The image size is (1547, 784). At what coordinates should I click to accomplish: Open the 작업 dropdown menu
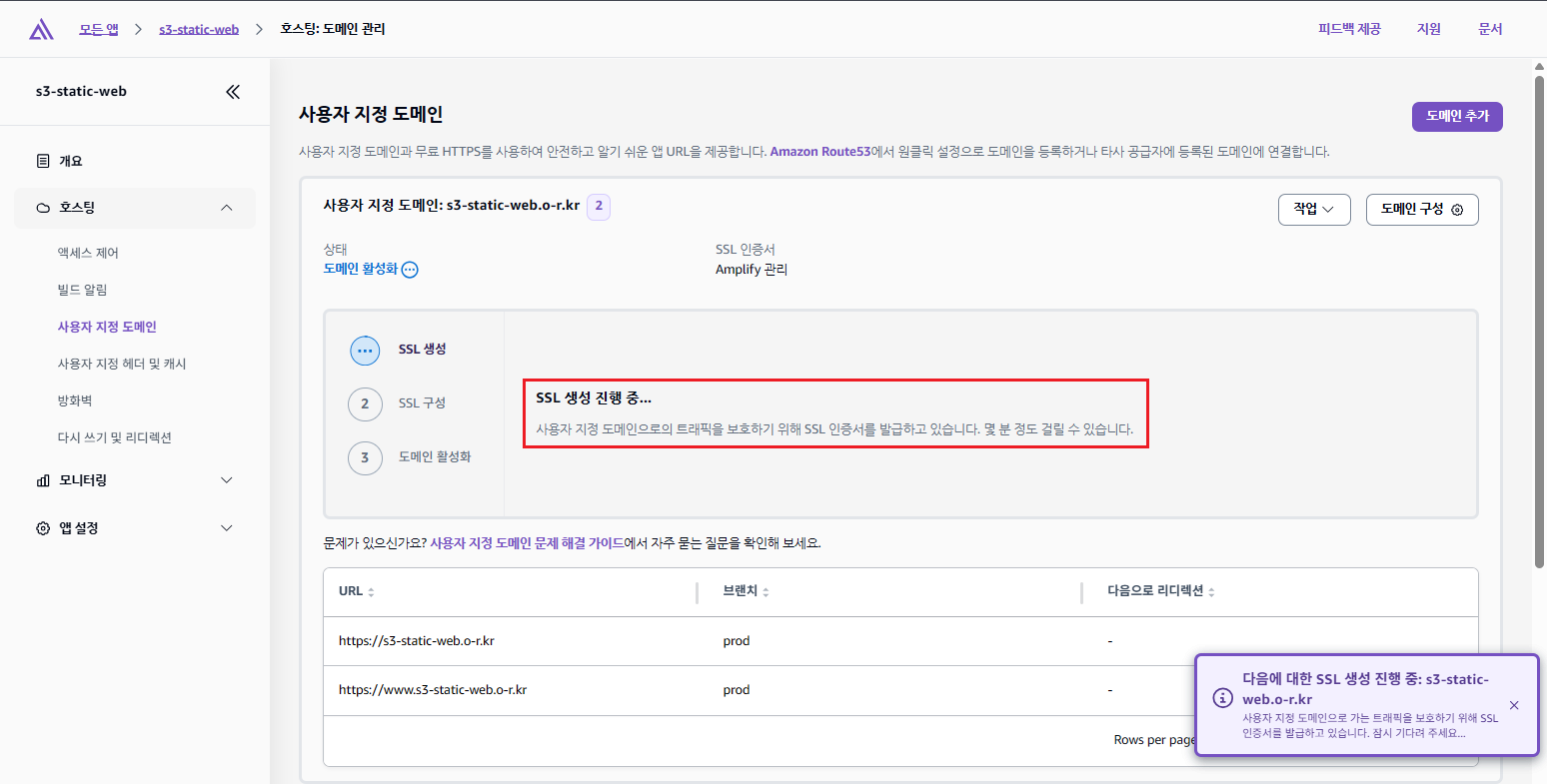point(1314,209)
